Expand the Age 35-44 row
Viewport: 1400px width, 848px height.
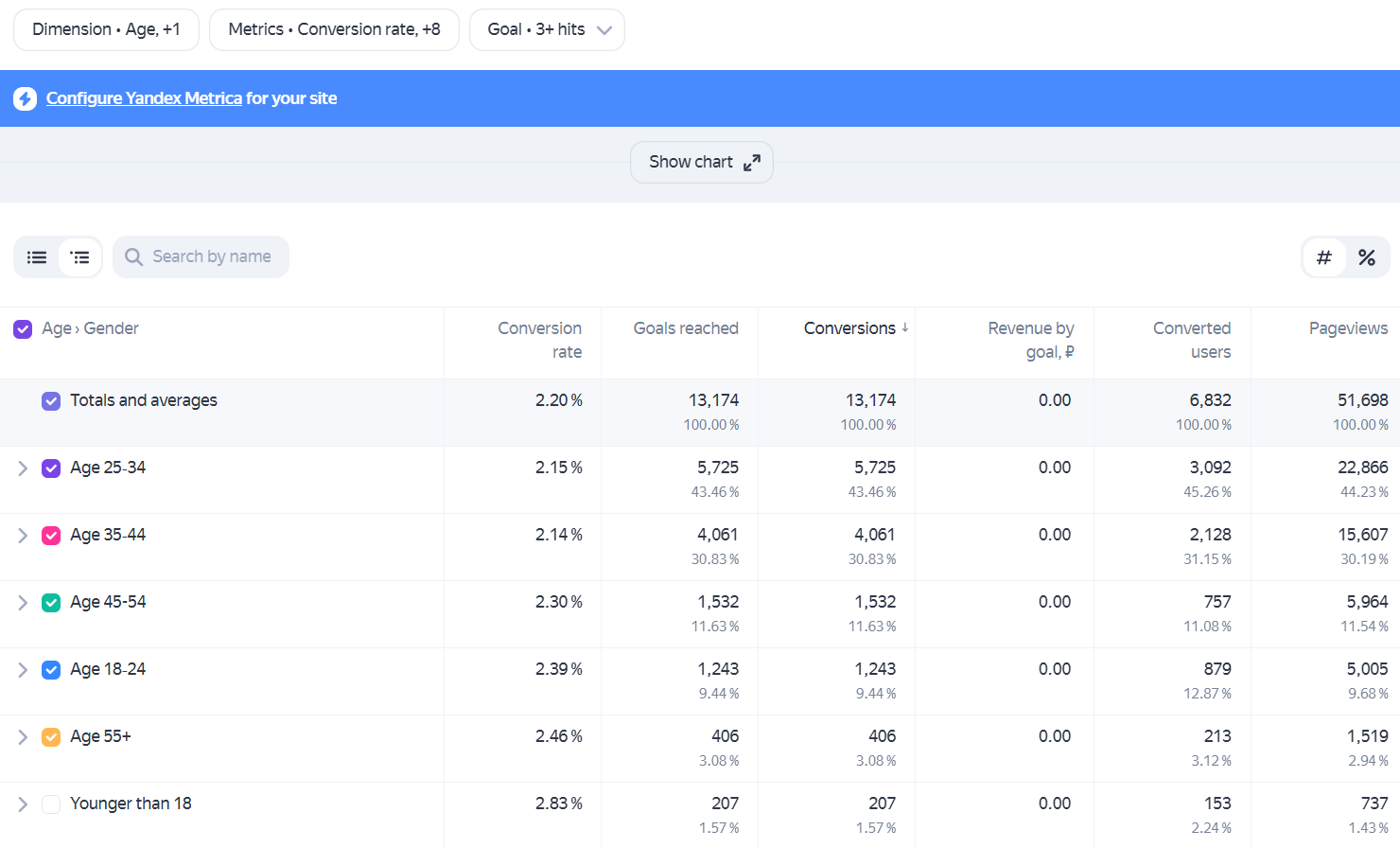(23, 536)
